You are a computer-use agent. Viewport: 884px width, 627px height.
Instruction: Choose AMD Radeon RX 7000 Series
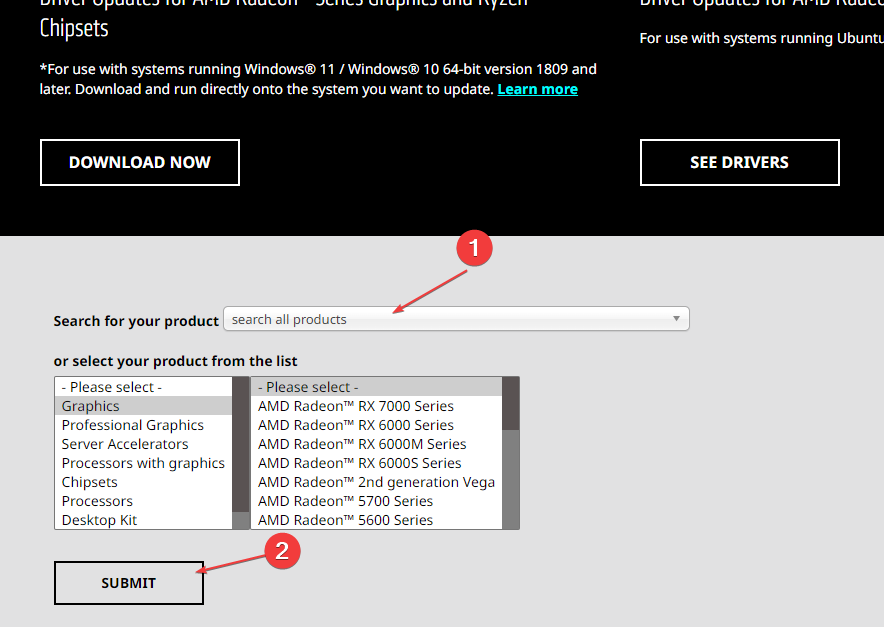coord(376,406)
